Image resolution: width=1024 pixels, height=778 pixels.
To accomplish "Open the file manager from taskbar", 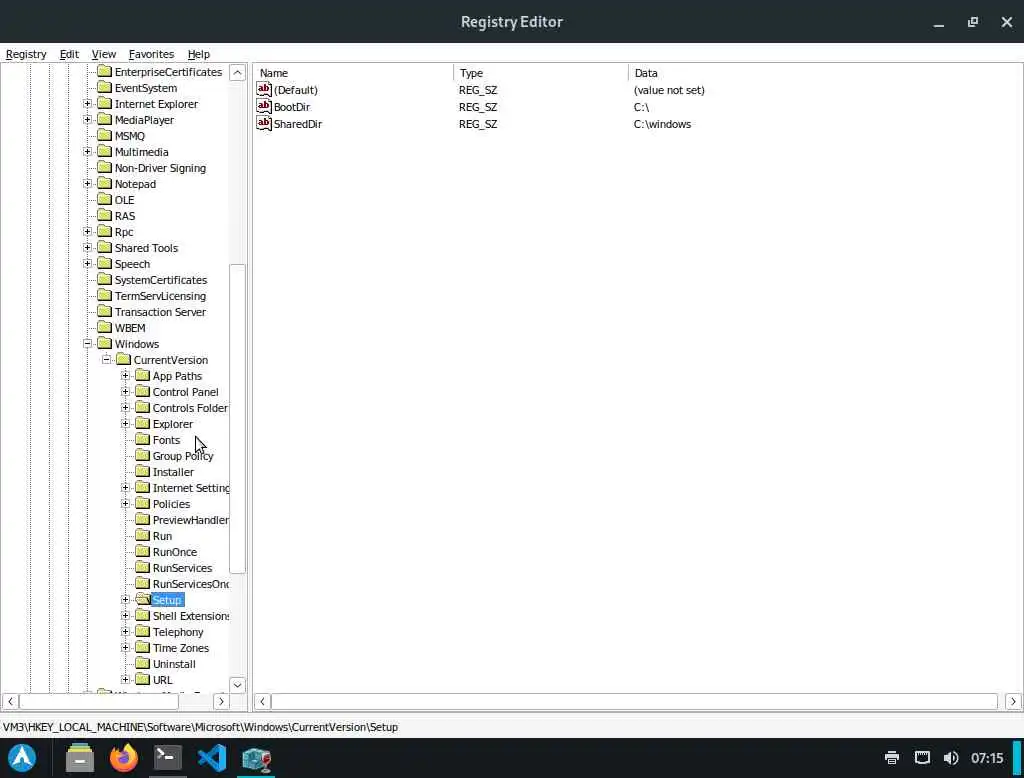I will [x=80, y=758].
